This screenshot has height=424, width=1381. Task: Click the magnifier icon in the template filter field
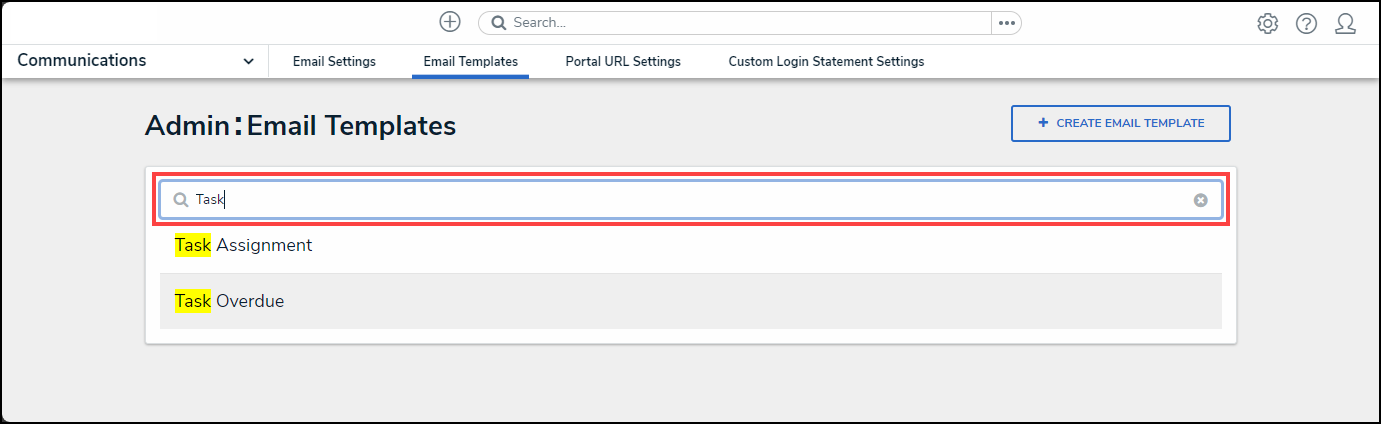(x=181, y=200)
